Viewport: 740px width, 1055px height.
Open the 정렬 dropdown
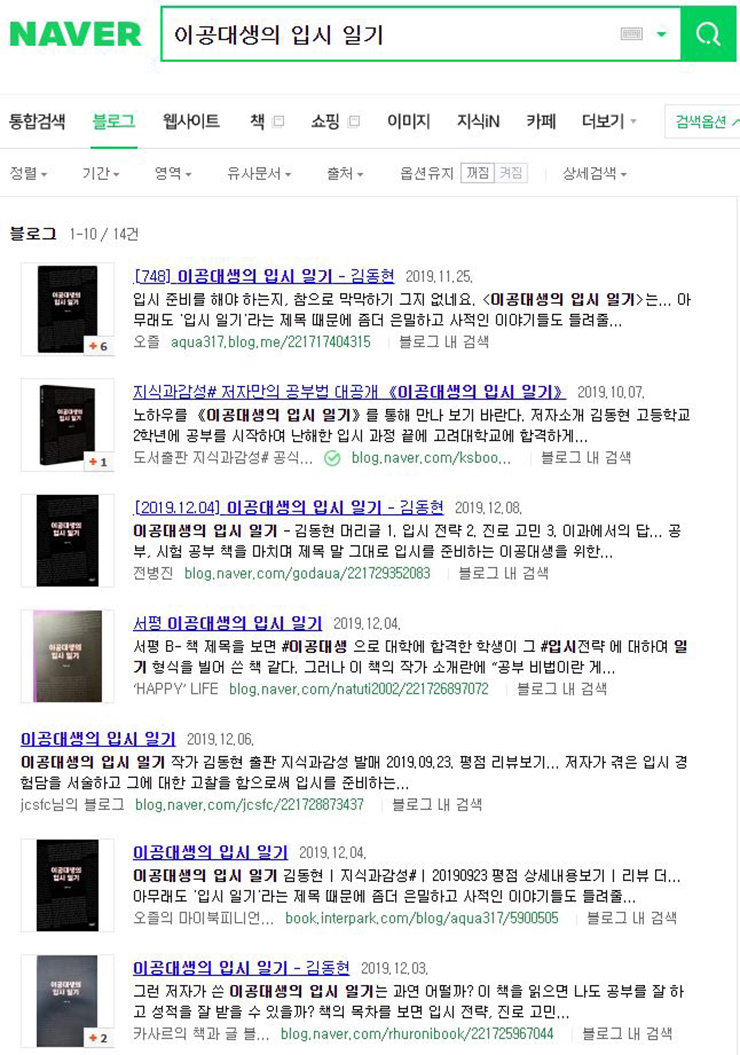click(28, 174)
